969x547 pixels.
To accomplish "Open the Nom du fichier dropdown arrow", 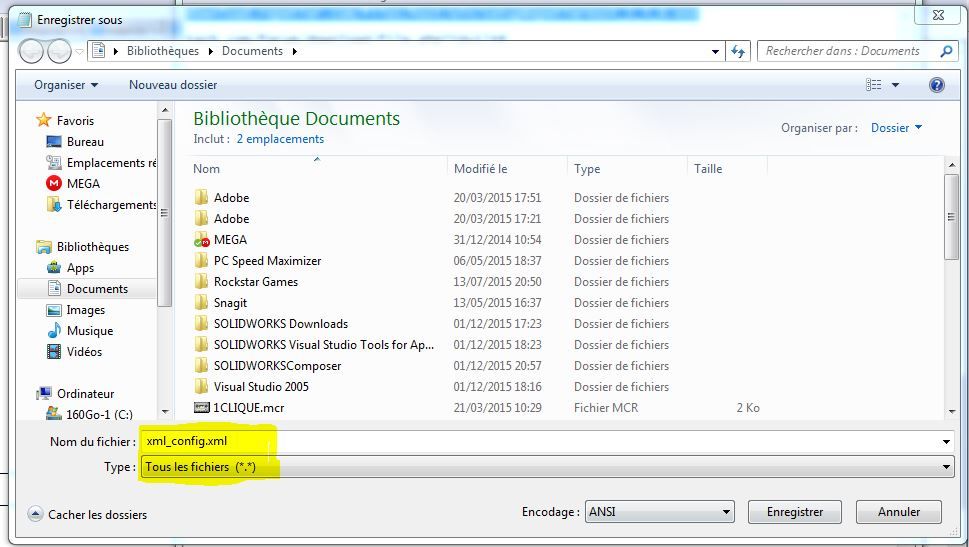I will click(946, 441).
